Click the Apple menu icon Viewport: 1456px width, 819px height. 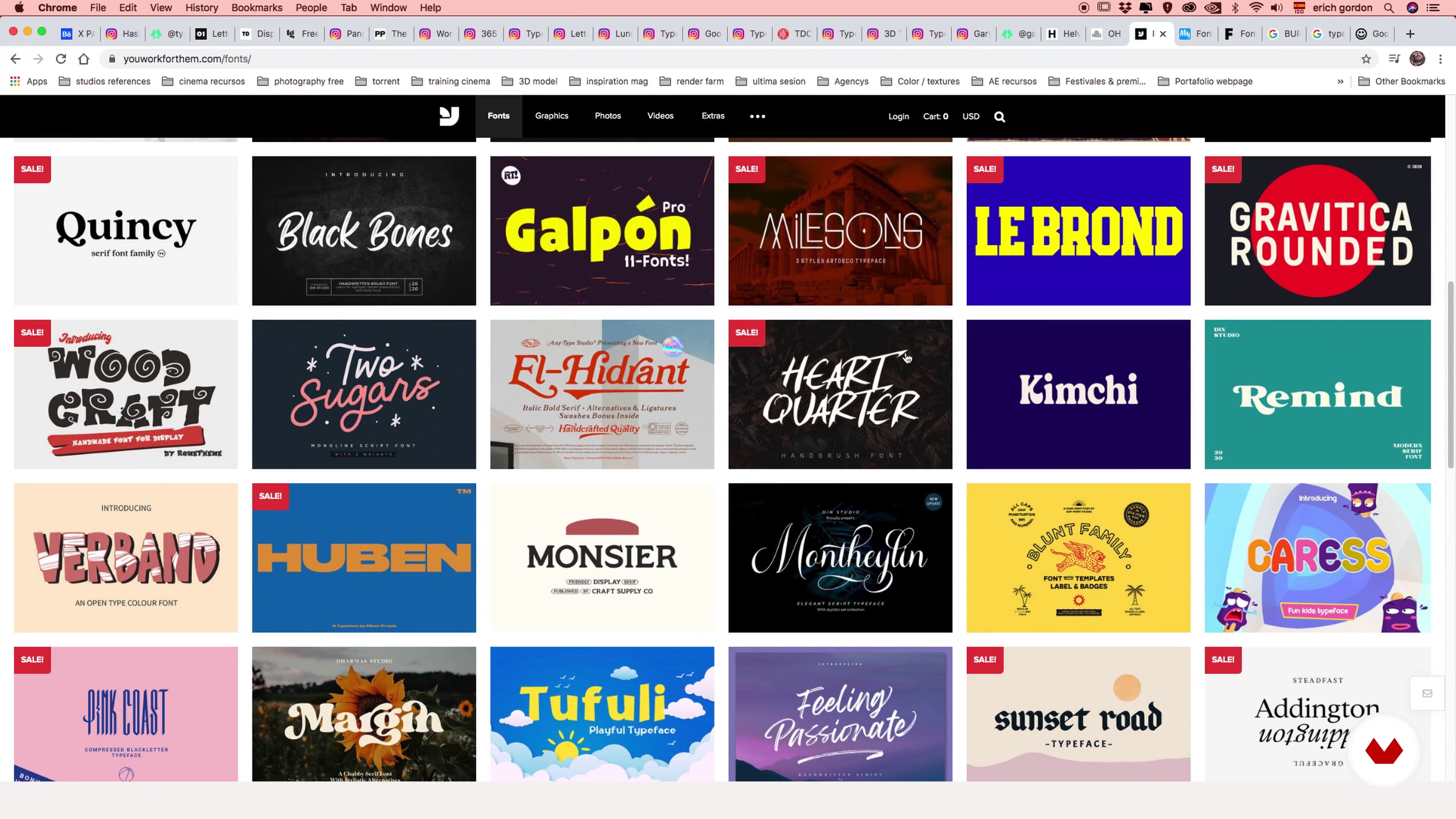point(19,7)
